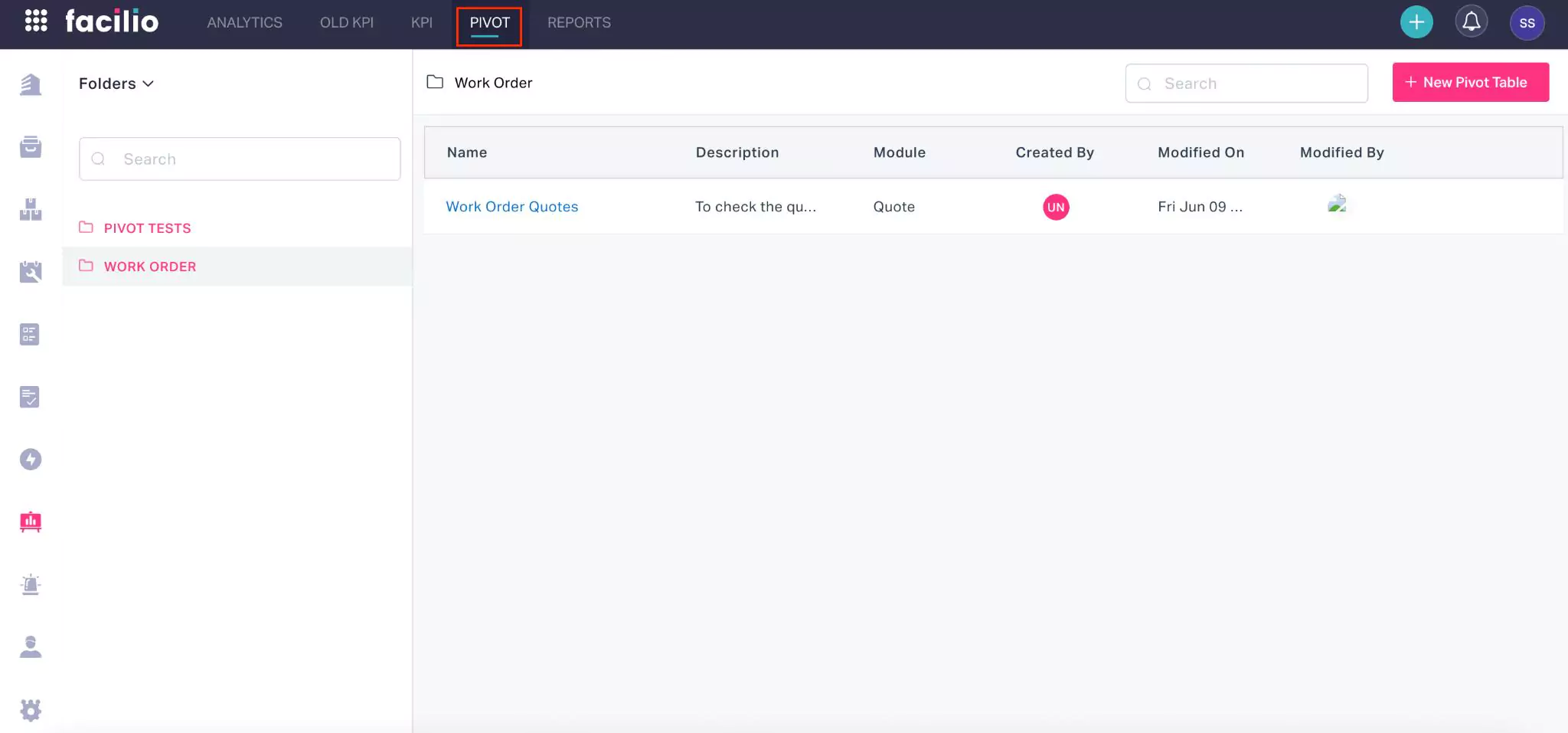Viewport: 1568px width, 733px height.
Task: Open the notifications bell
Action: tap(1472, 21)
